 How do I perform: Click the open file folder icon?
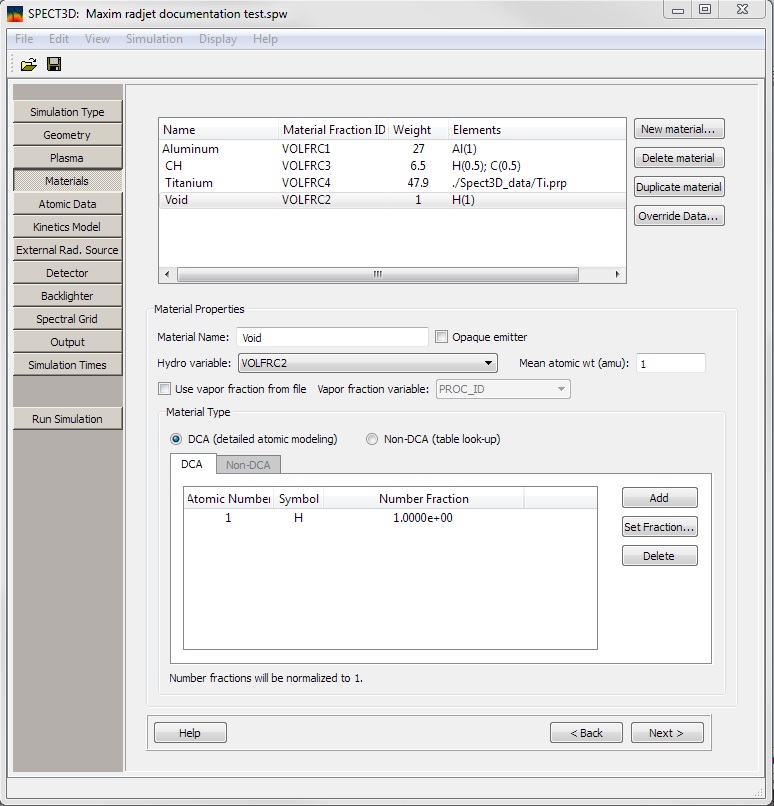pyautogui.click(x=28, y=64)
